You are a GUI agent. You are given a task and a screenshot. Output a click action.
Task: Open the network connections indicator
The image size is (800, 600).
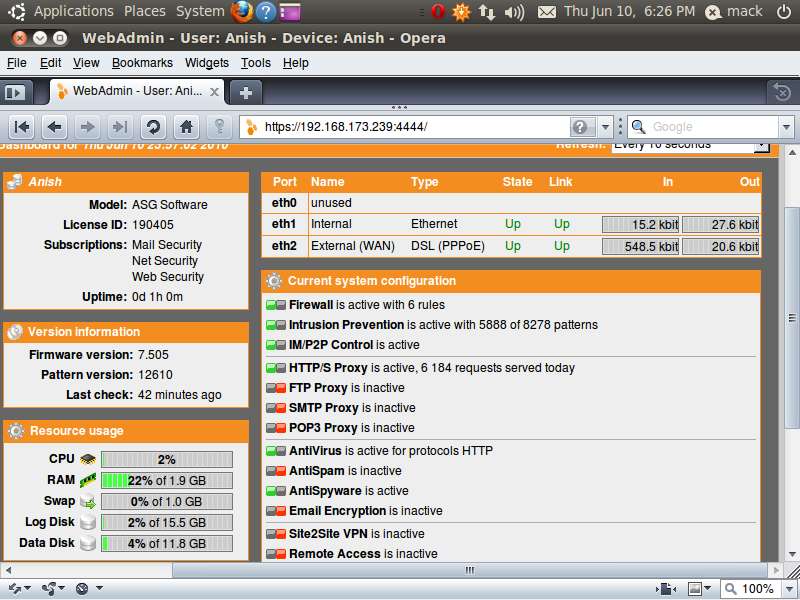coord(486,11)
